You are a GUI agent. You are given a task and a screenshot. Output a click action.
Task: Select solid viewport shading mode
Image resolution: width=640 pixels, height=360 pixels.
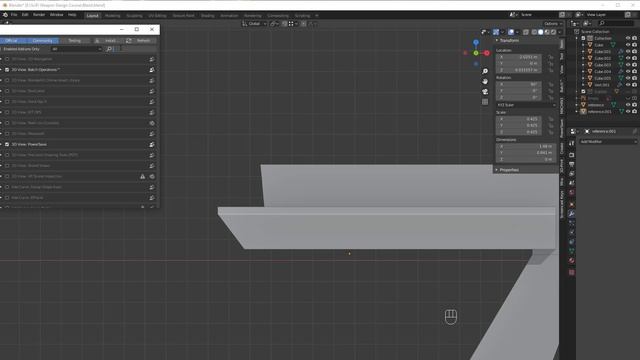[x=540, y=32]
